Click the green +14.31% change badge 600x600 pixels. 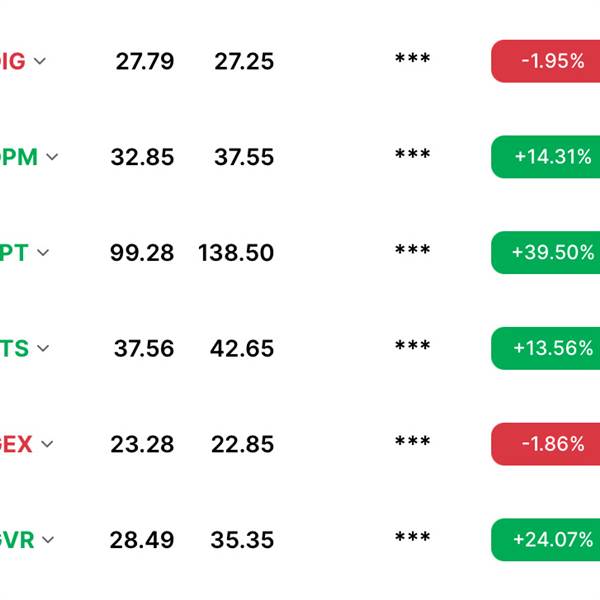tap(546, 157)
